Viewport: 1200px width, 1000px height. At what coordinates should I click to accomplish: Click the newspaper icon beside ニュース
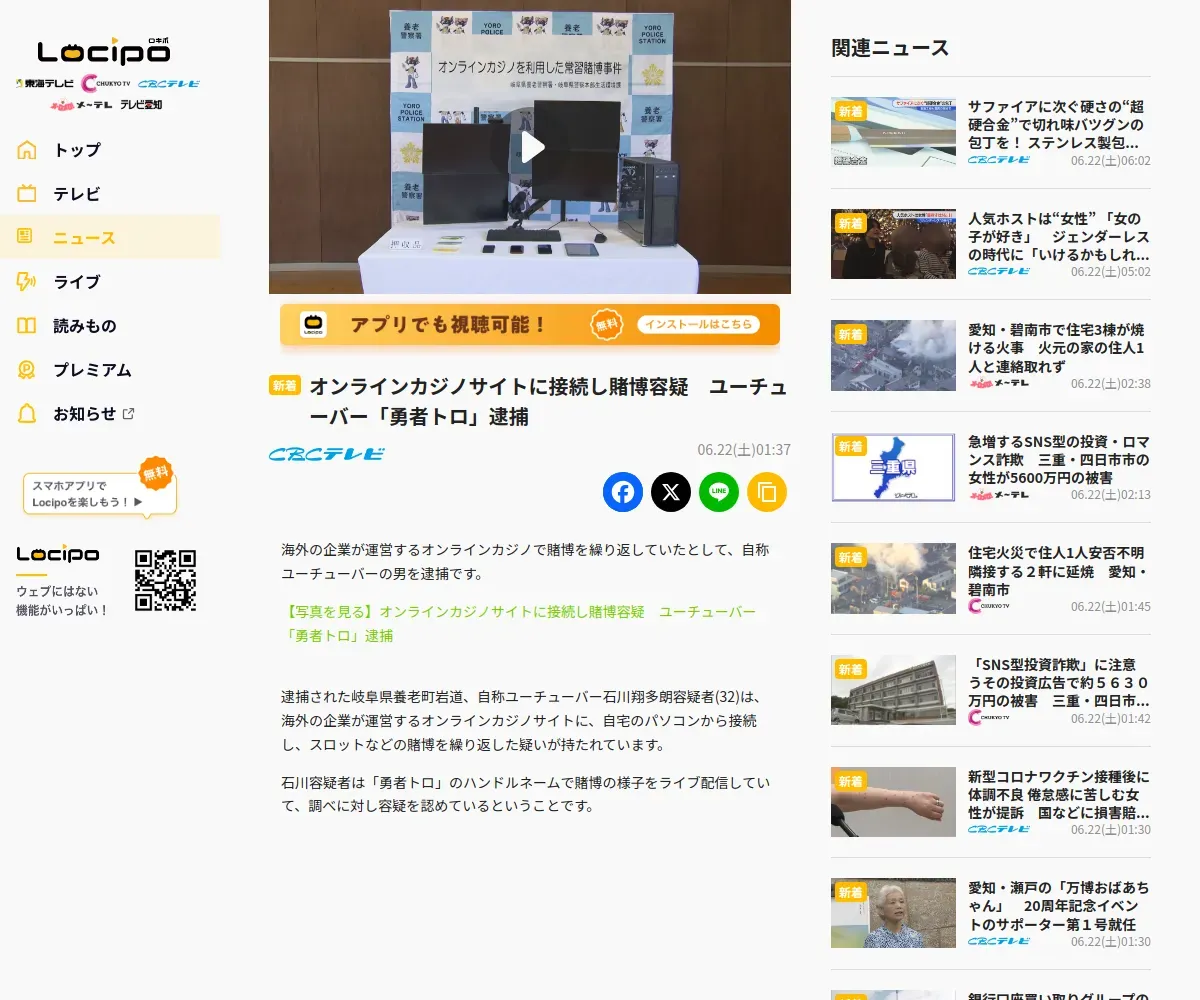(x=25, y=237)
